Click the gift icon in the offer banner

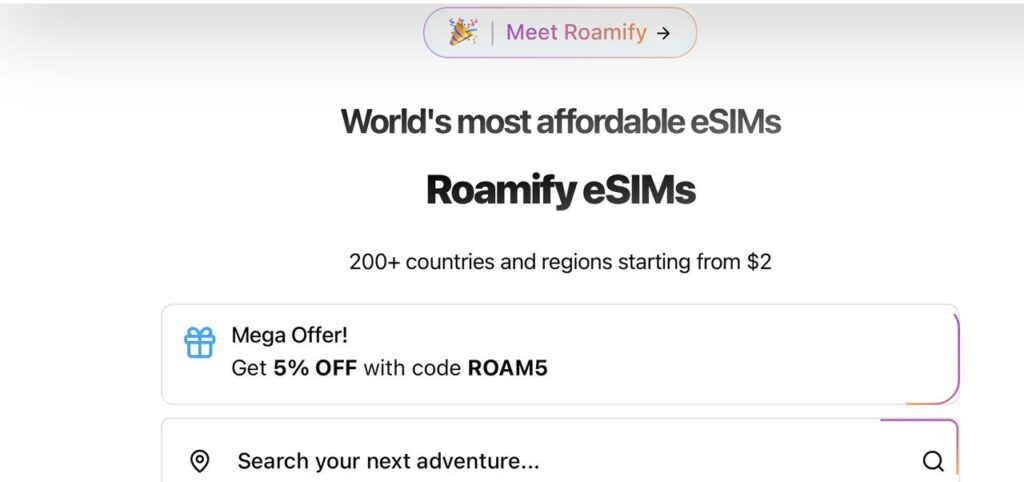coord(200,343)
